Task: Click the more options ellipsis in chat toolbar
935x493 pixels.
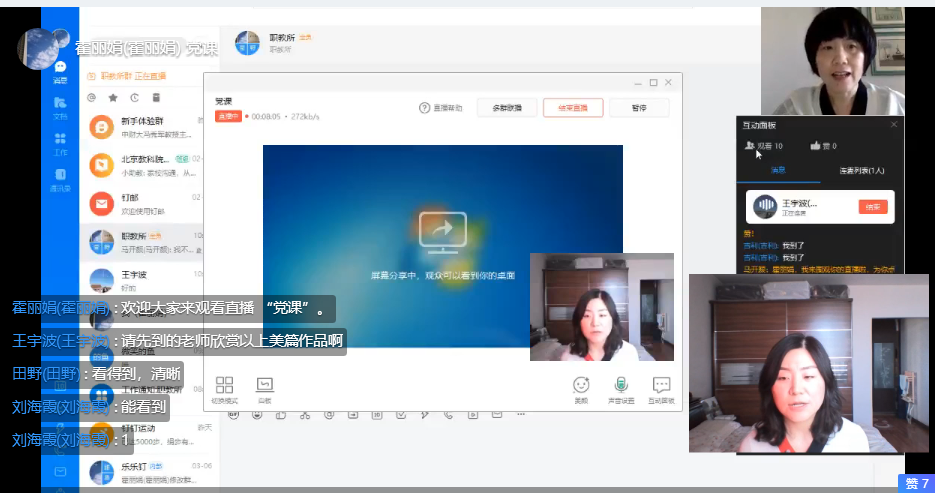Action: 521,414
